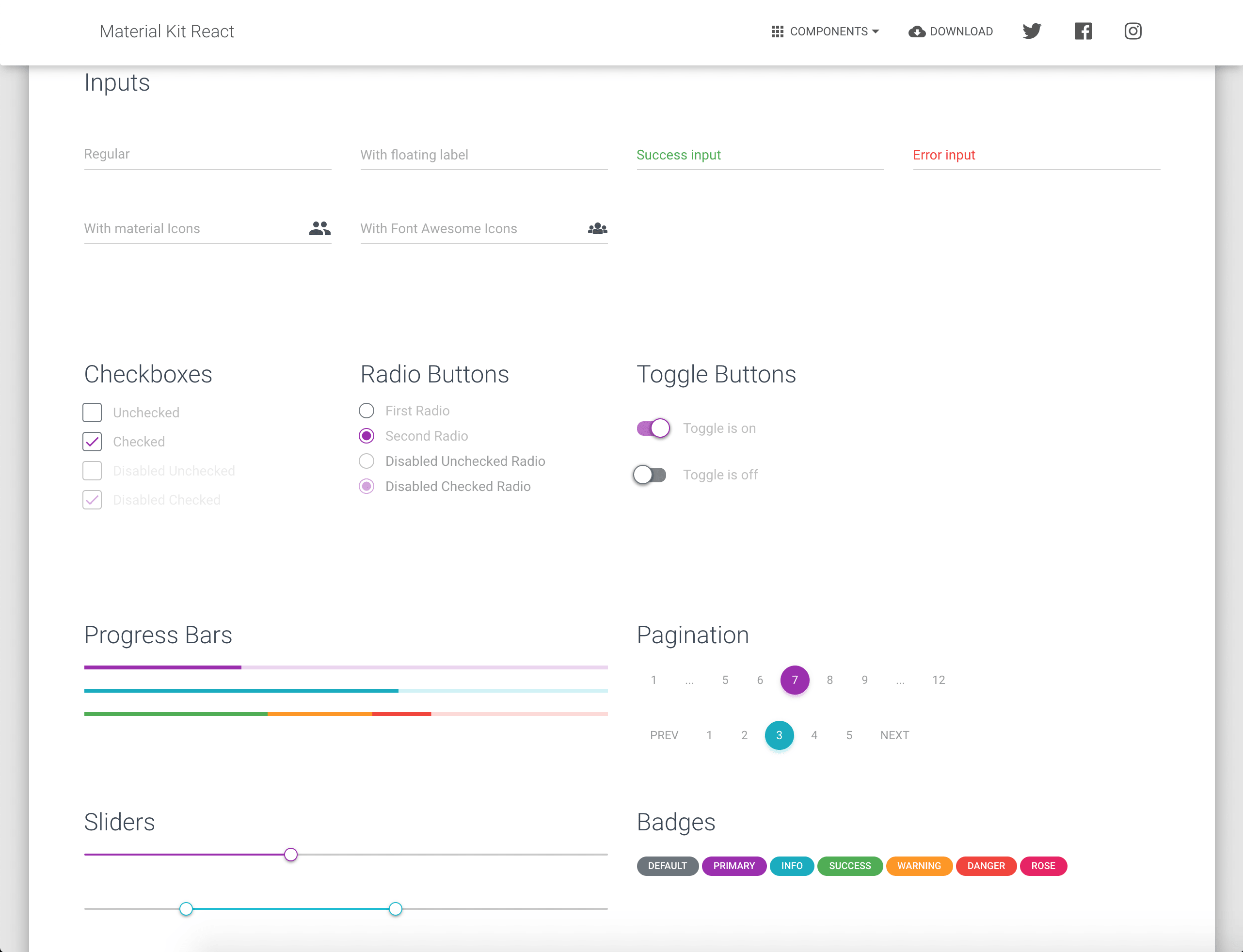This screenshot has width=1243, height=952.
Task: Click the Disabled Checked checkbox
Action: [92, 500]
